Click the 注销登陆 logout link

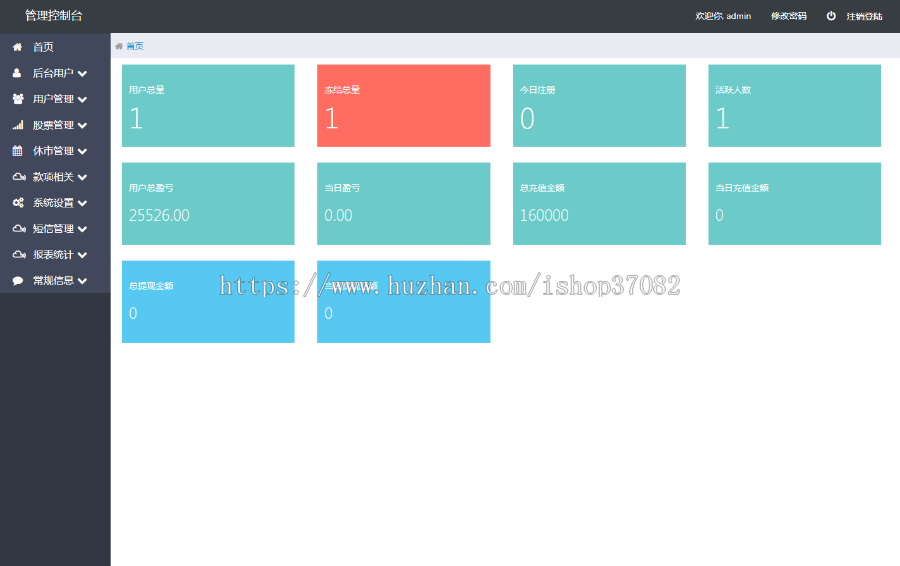[x=864, y=16]
